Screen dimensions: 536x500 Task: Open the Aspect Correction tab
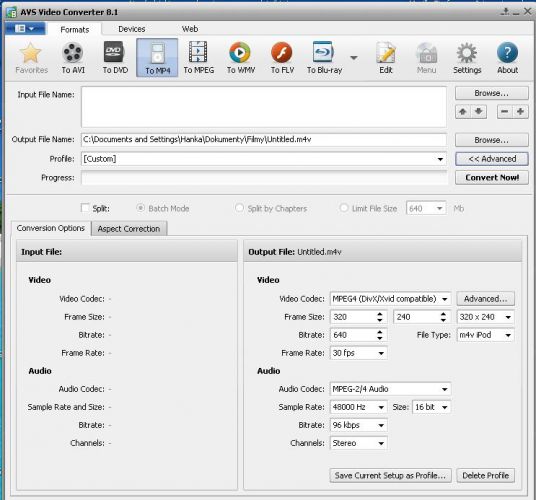click(x=129, y=229)
